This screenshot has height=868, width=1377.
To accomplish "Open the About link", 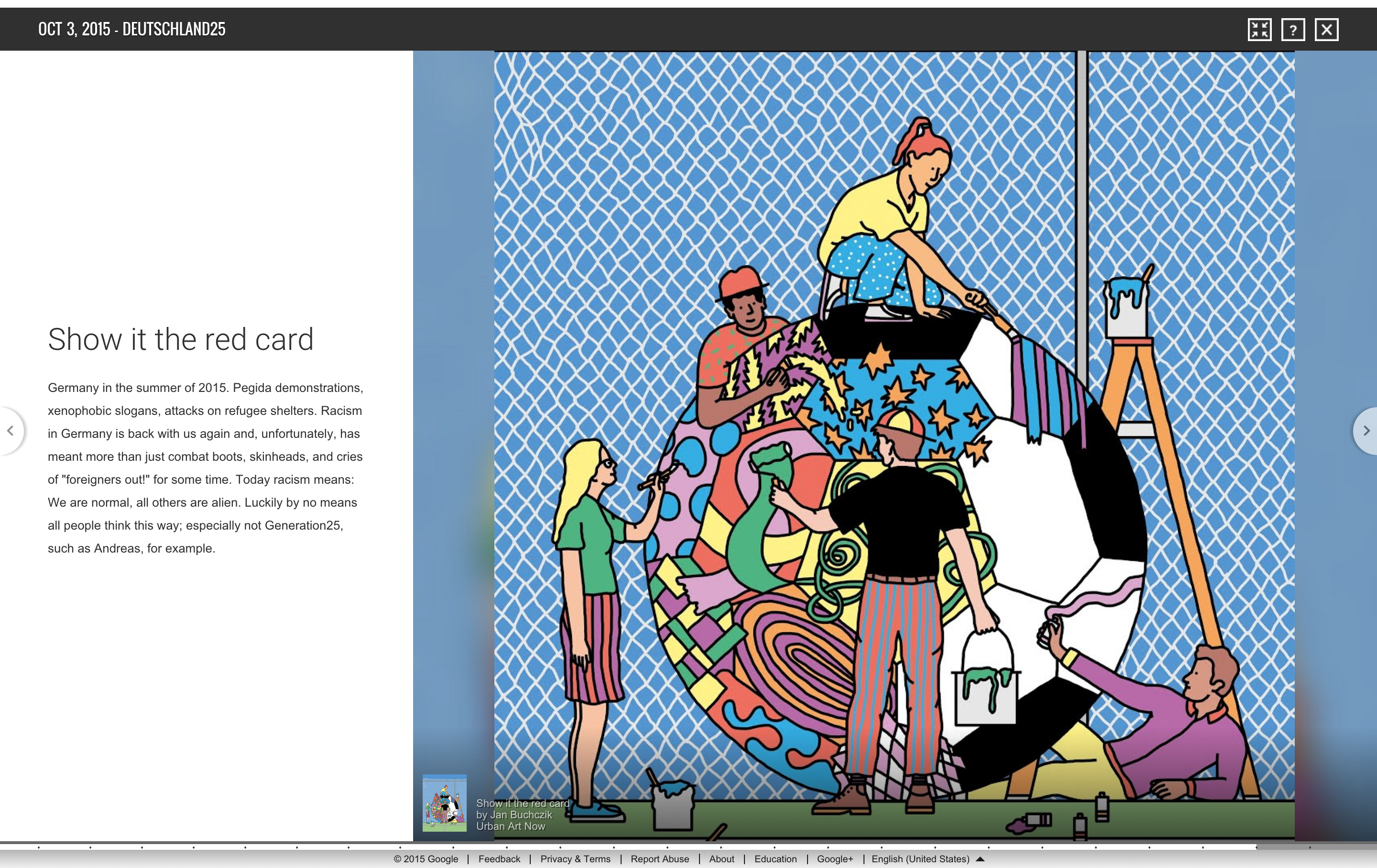I will pos(721,859).
